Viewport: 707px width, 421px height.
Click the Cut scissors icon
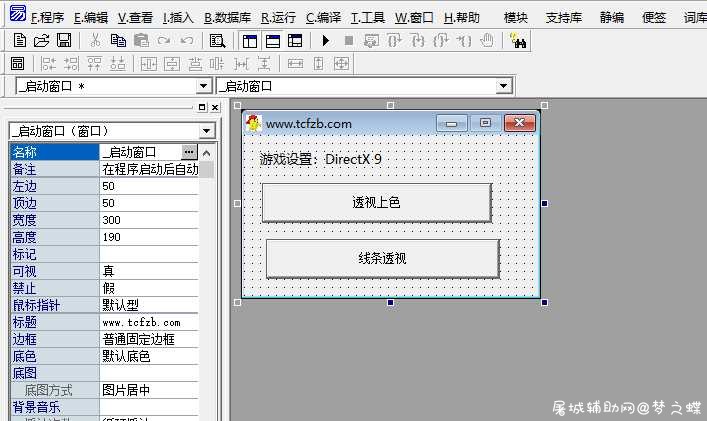tap(95, 41)
